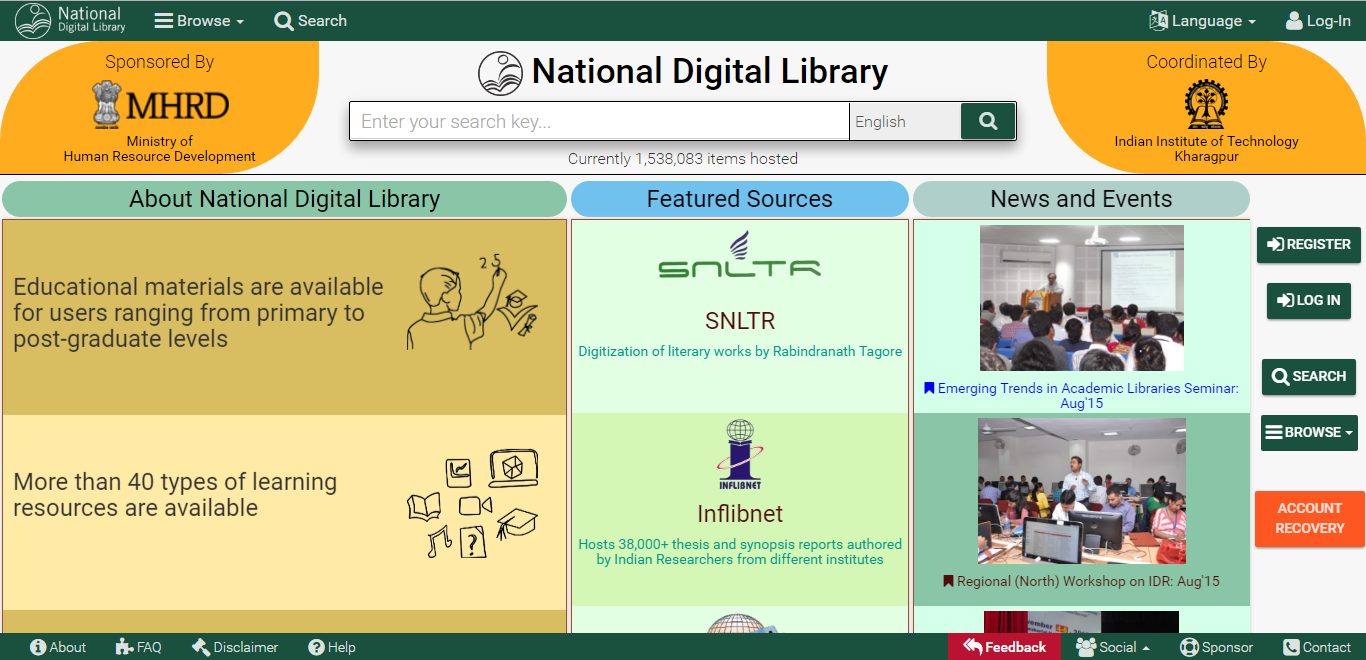
Task: Click the REGISTER side button
Action: click(1308, 245)
